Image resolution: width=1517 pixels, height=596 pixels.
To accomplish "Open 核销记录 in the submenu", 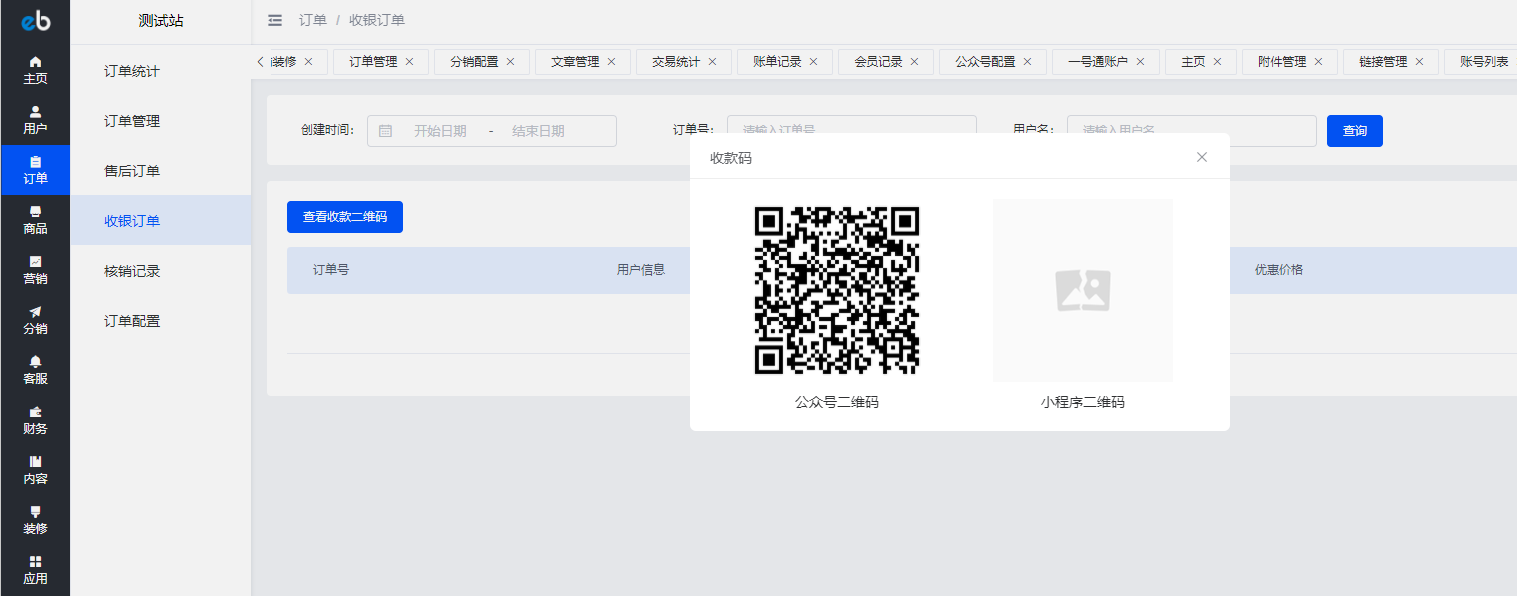I will 160,271.
